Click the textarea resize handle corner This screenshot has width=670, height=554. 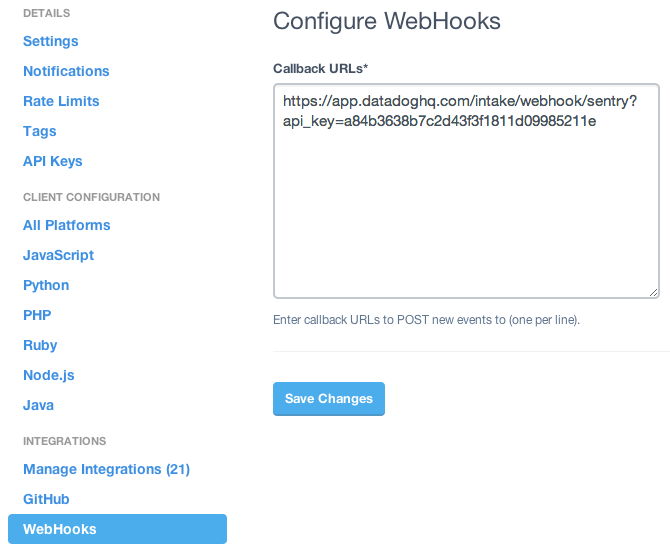click(x=654, y=292)
